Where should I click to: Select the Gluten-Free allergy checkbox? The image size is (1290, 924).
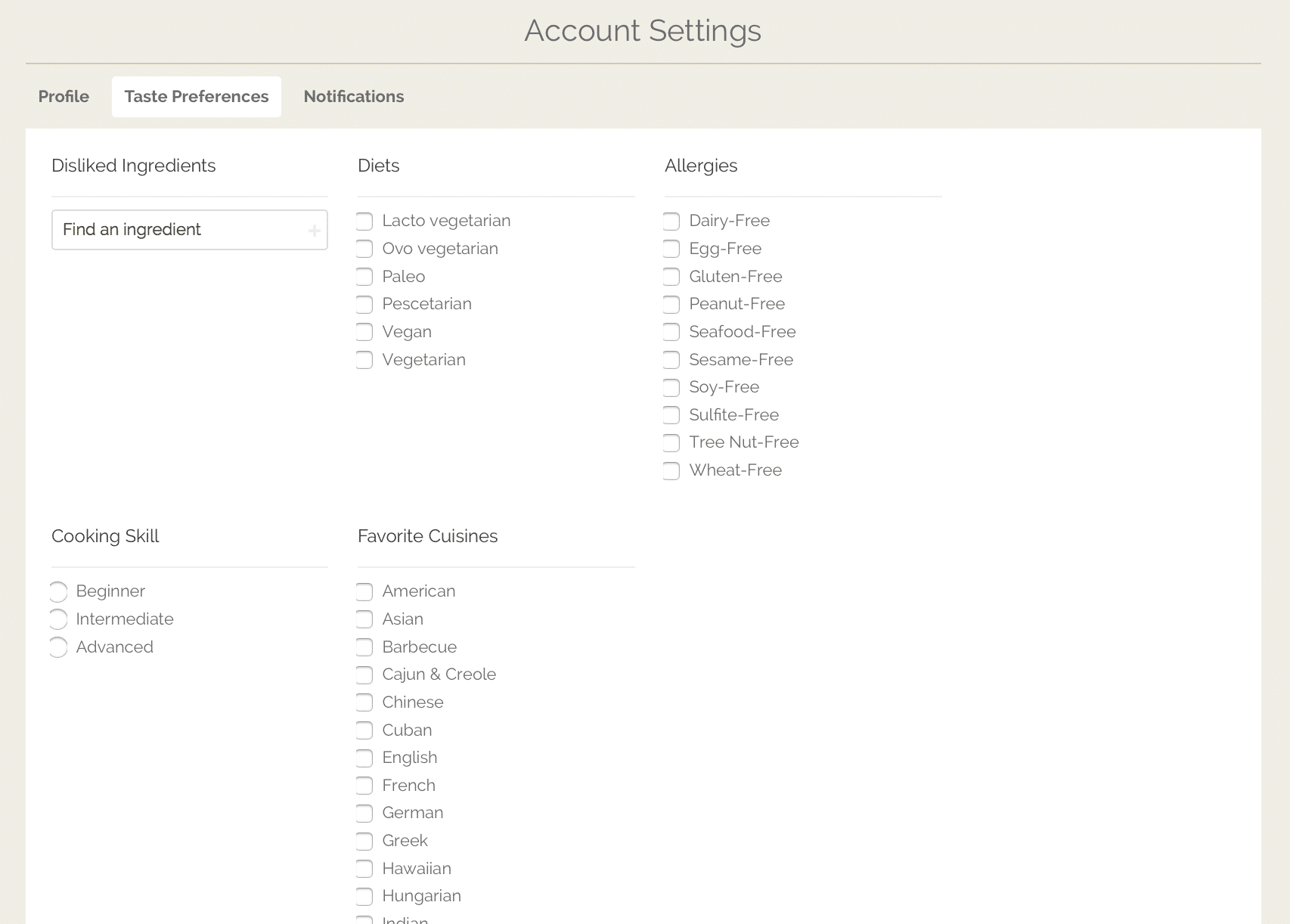coord(671,277)
